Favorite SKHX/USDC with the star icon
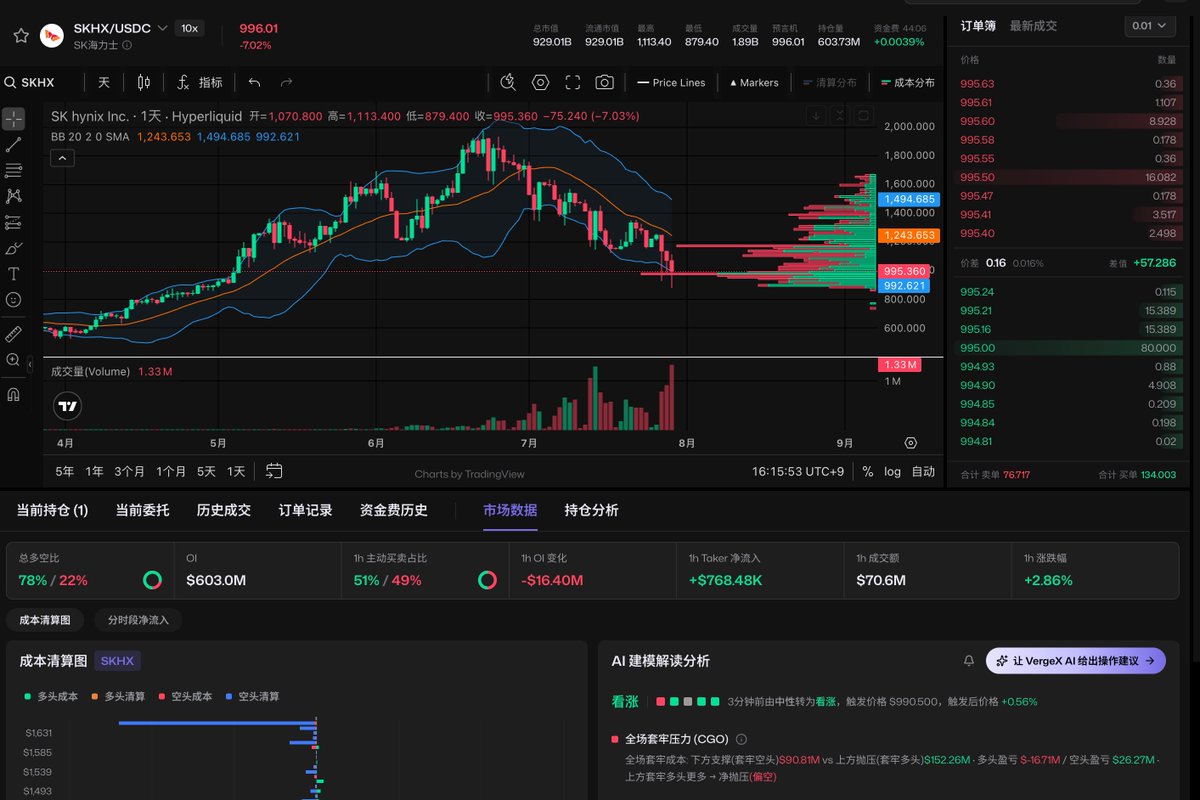 (20, 35)
